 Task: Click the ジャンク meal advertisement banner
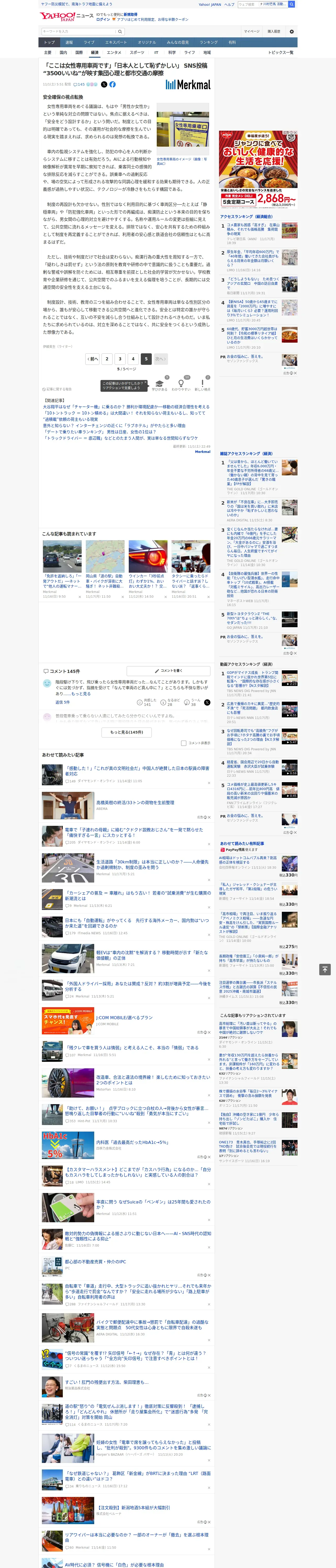pos(258,169)
